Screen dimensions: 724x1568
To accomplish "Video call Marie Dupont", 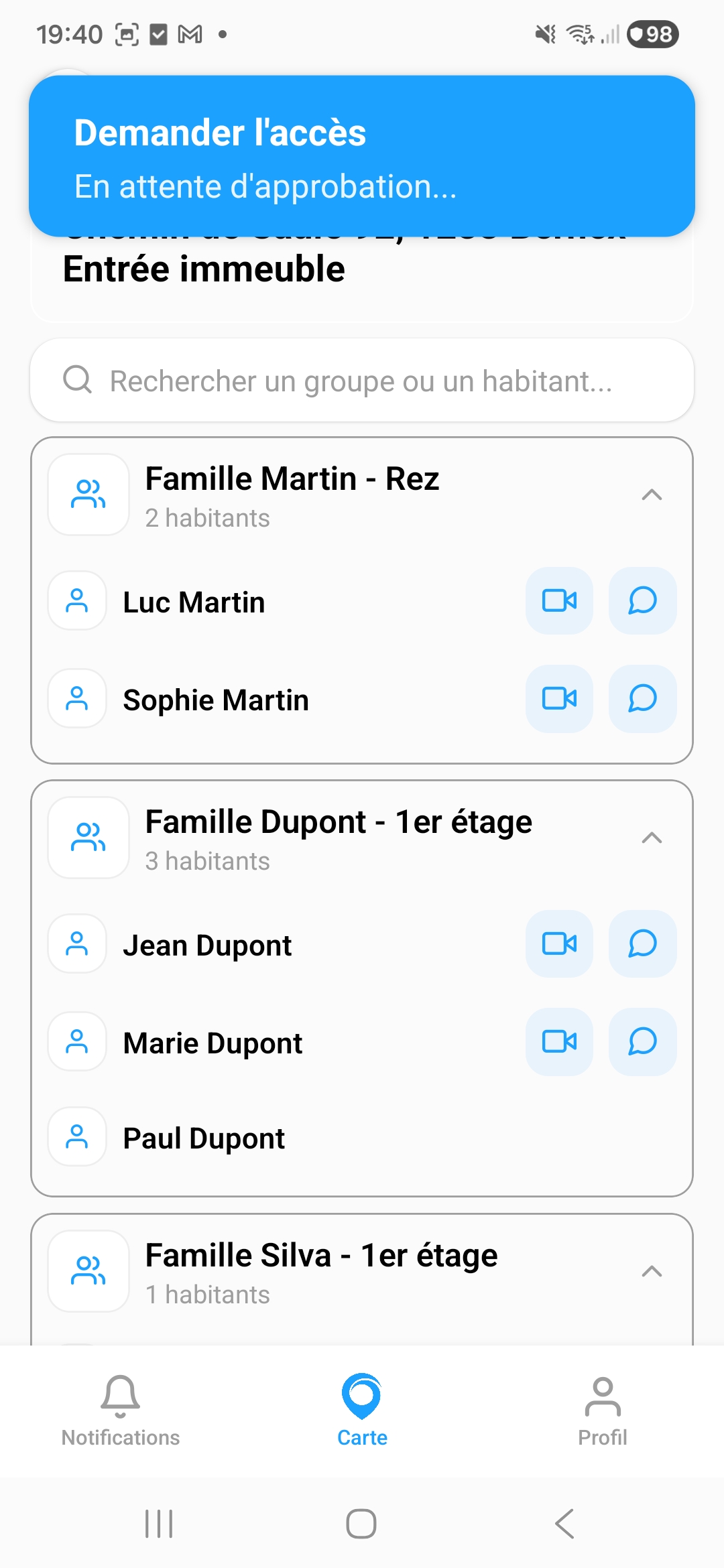I will coord(559,1041).
